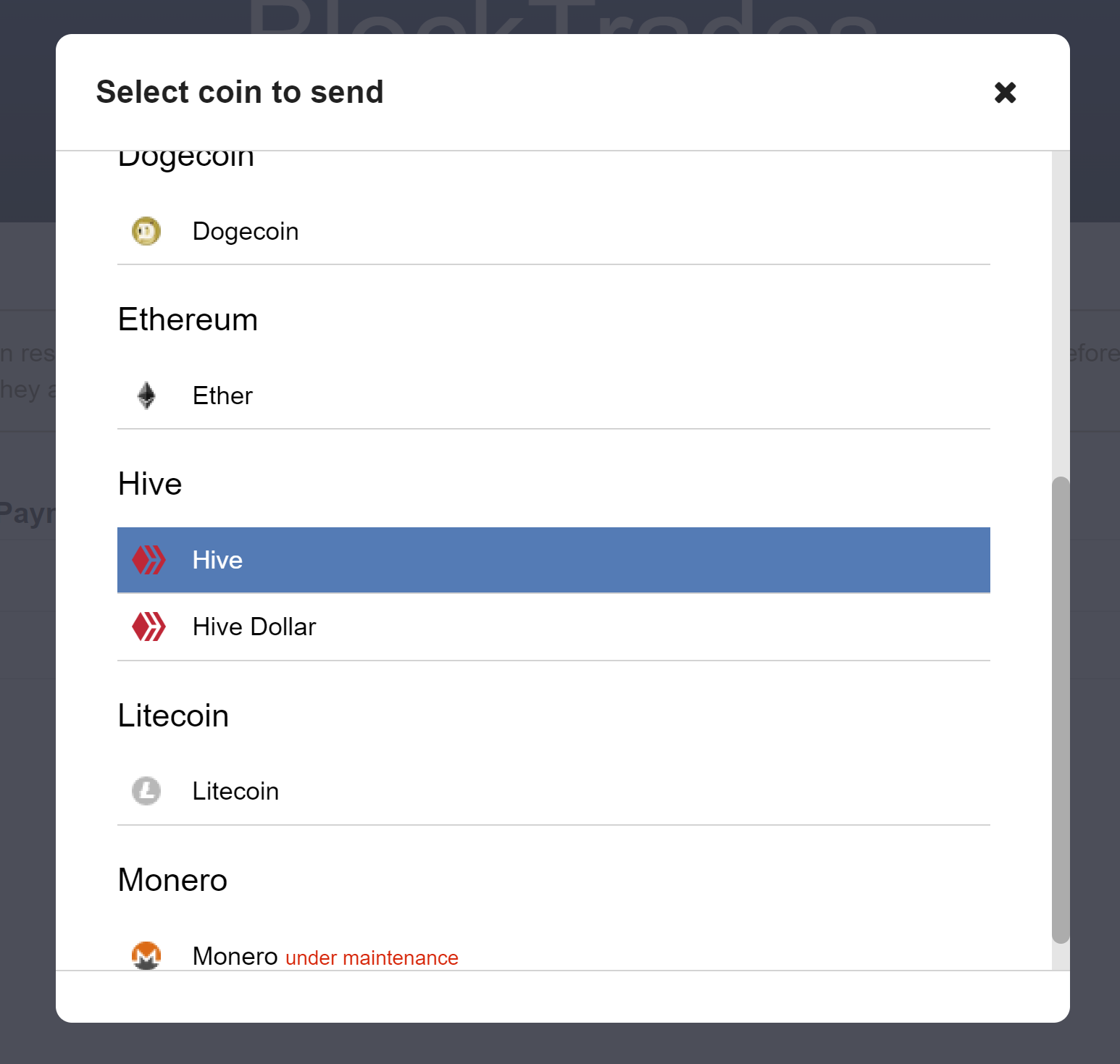Click the Ether diamond icon
This screenshot has height=1064, width=1120.
(x=146, y=395)
